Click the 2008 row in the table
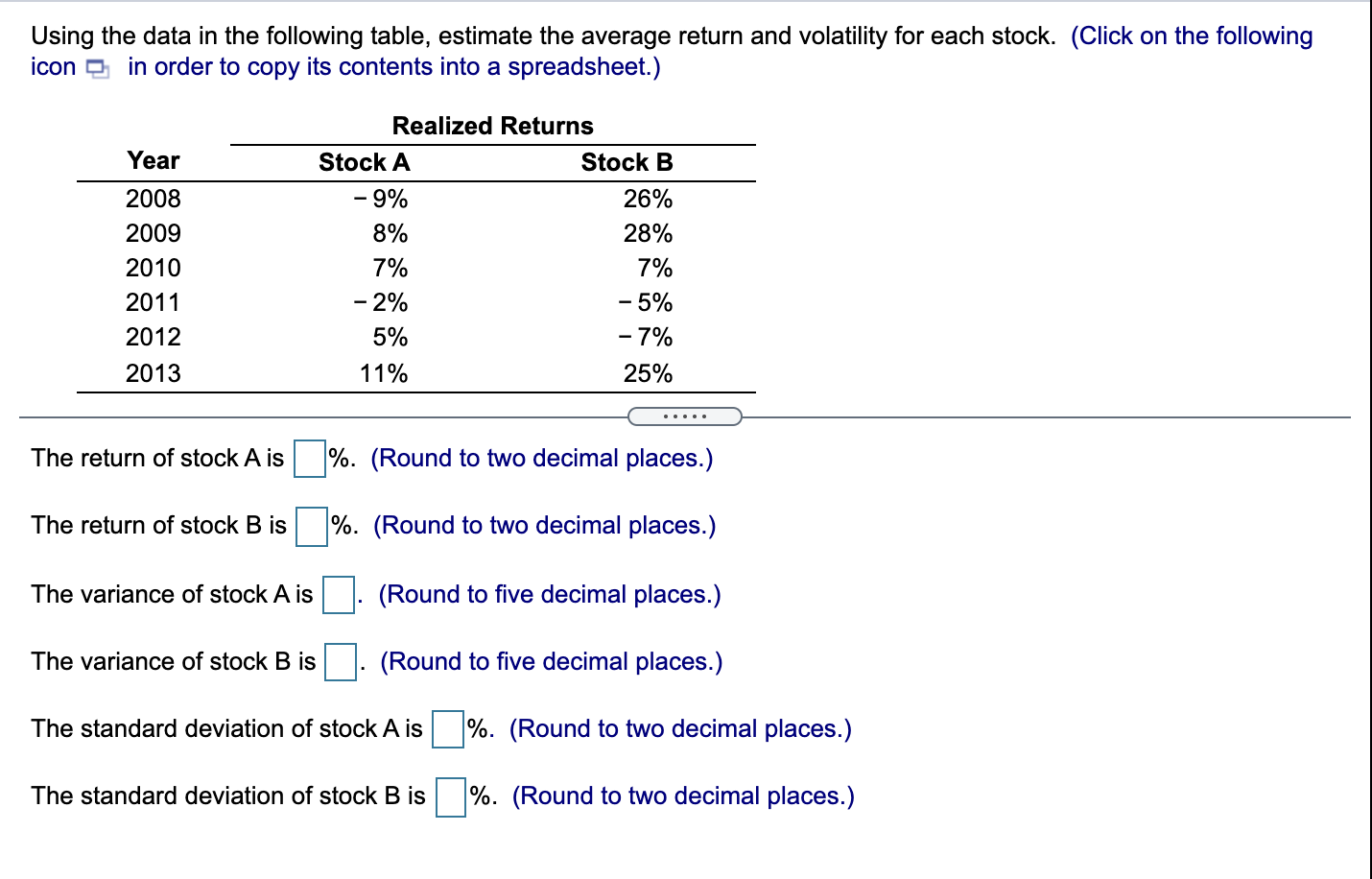The width and height of the screenshot is (1372, 879). pos(154,199)
